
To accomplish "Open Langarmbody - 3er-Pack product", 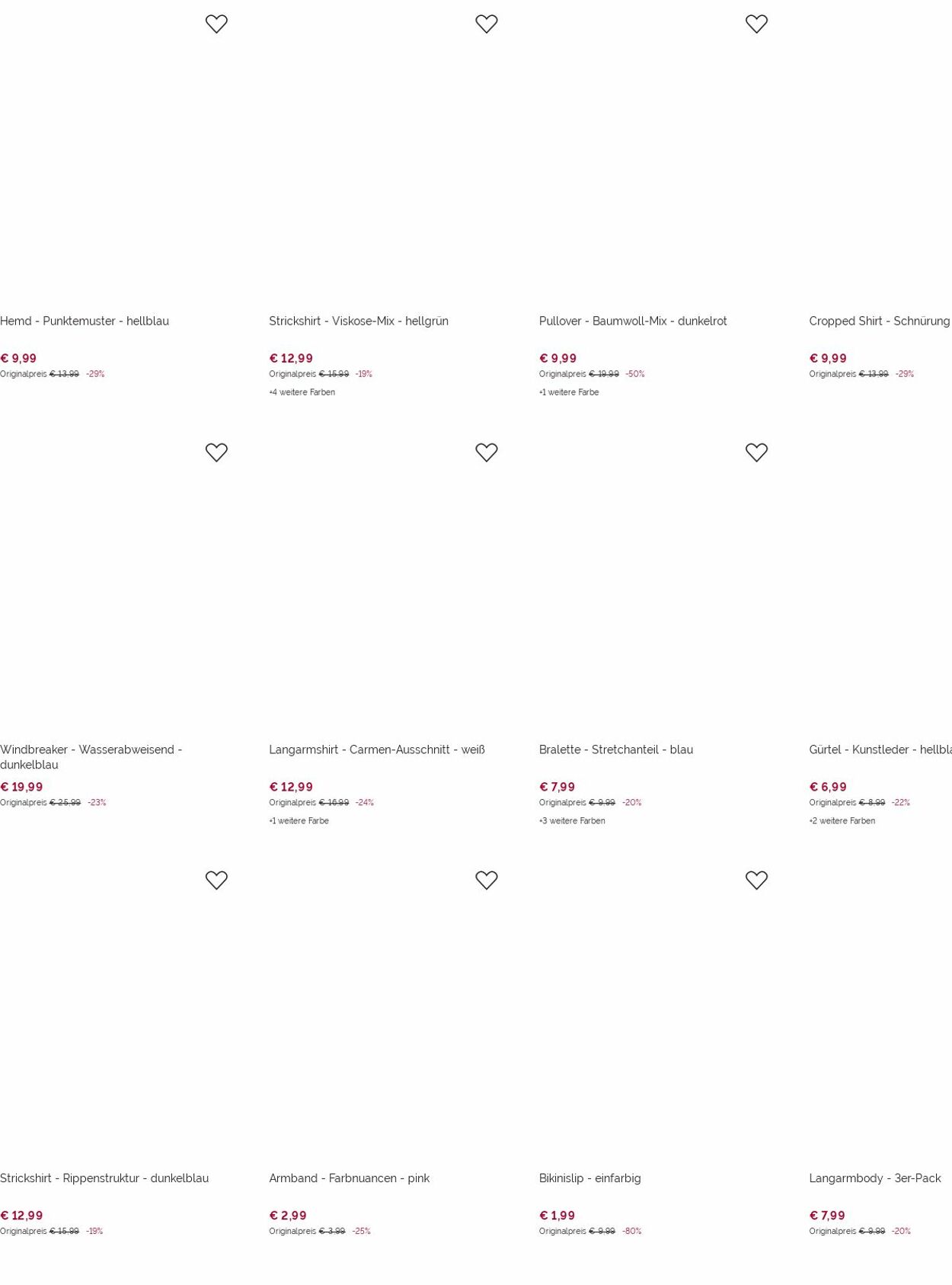I will pos(874,1178).
